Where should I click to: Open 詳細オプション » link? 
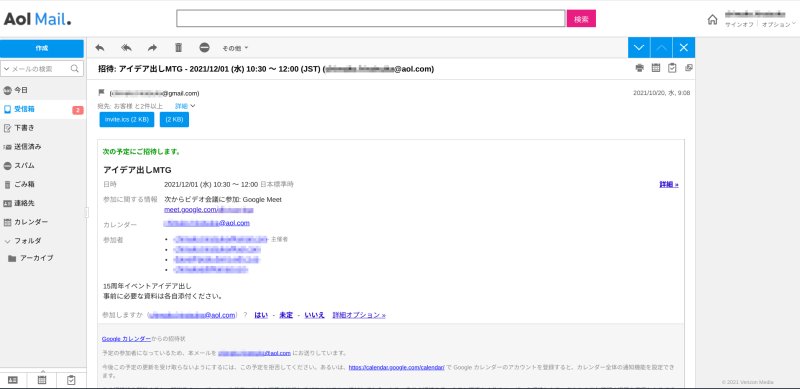(359, 315)
